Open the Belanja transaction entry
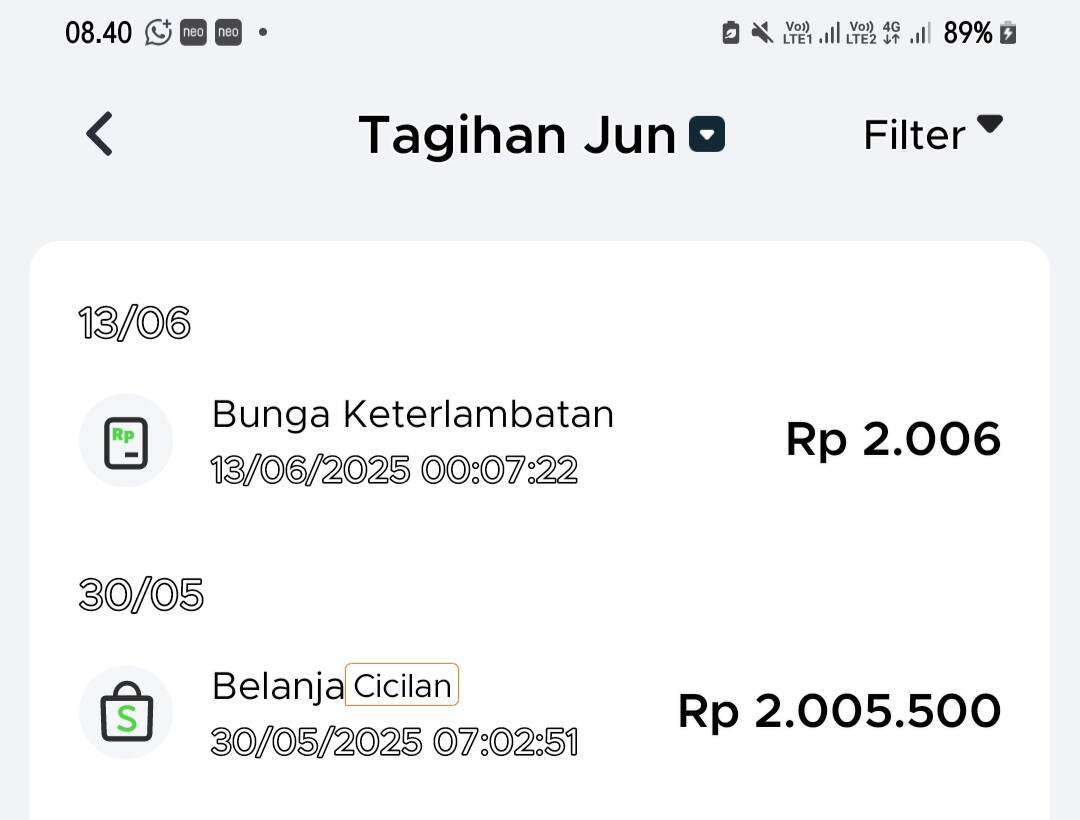 pos(540,712)
